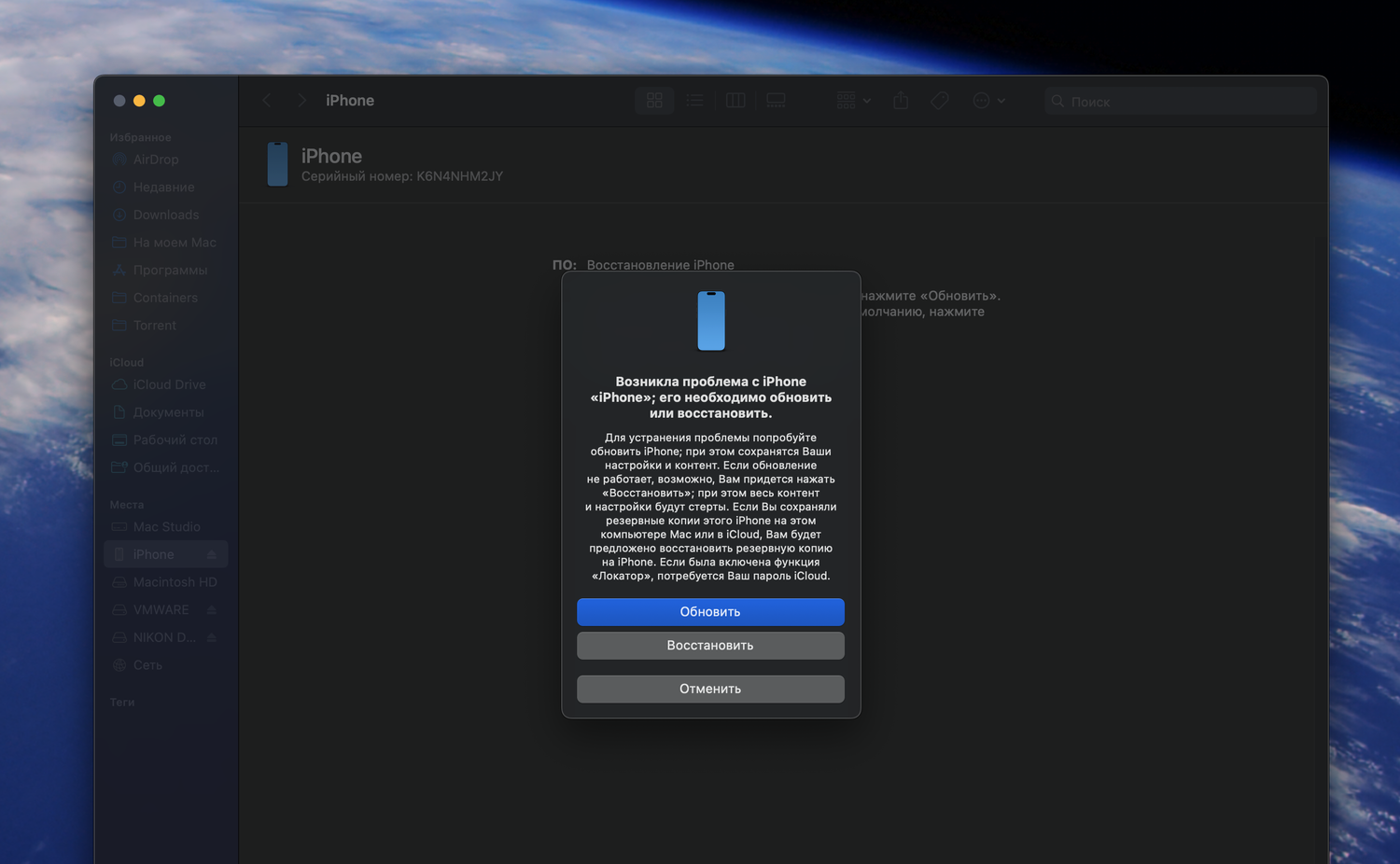Viewport: 1400px width, 864px height.
Task: Click the iPhone icon in the dialog
Action: pyautogui.click(x=711, y=321)
